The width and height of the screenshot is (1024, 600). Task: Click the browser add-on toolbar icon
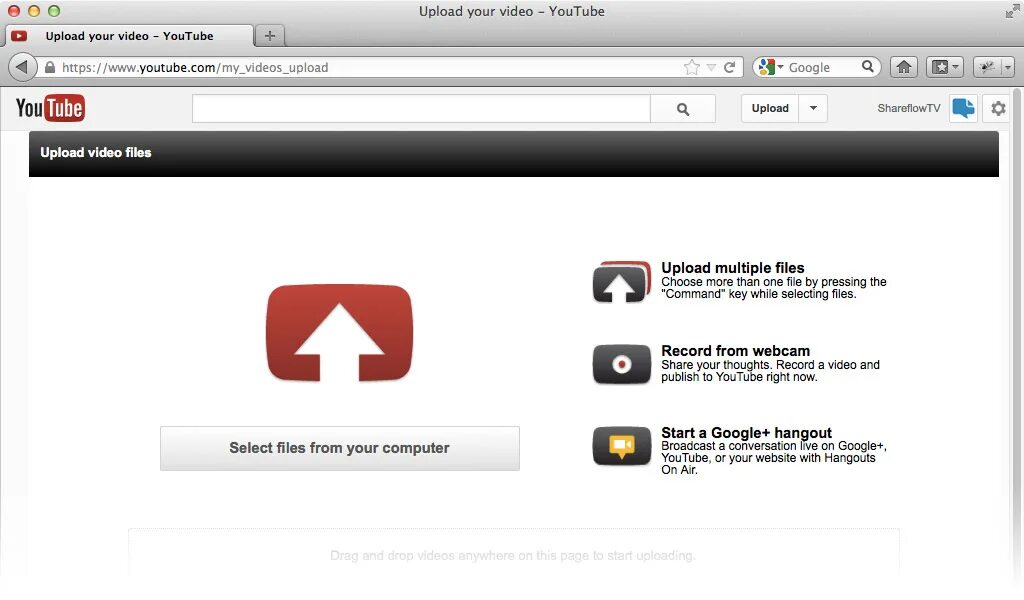pos(987,67)
